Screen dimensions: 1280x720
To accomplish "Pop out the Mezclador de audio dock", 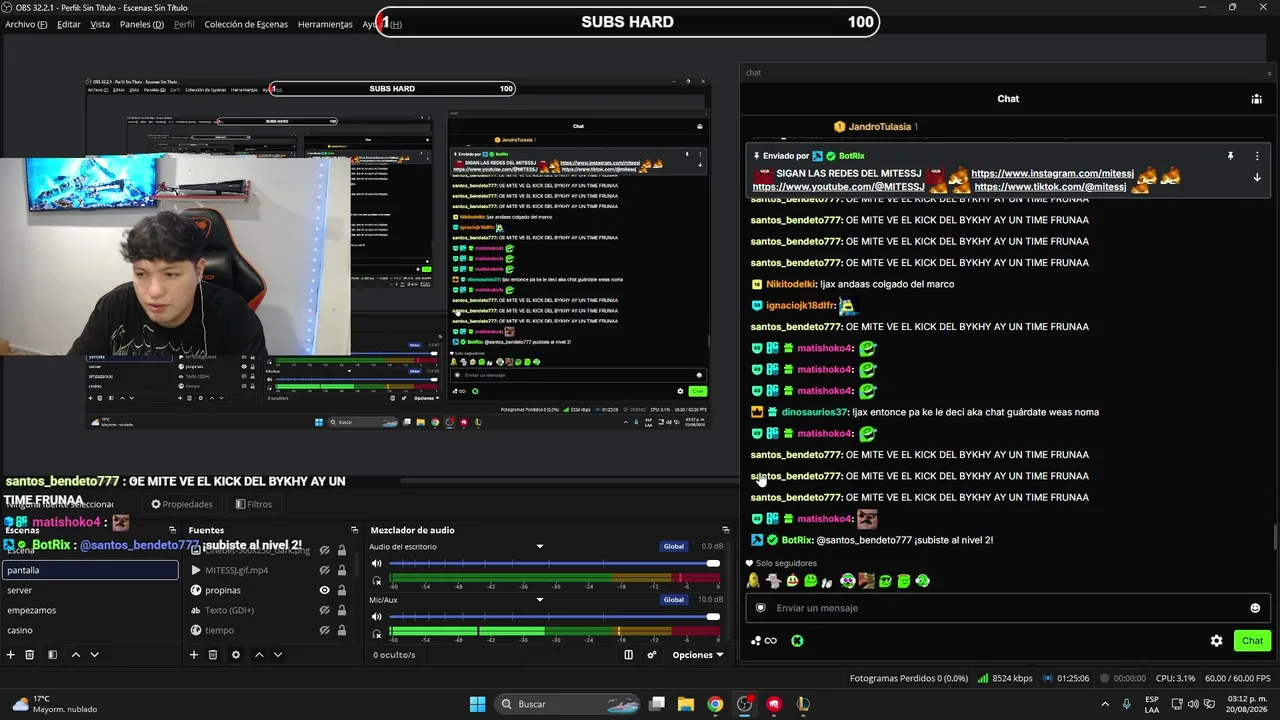I will tap(726, 530).
